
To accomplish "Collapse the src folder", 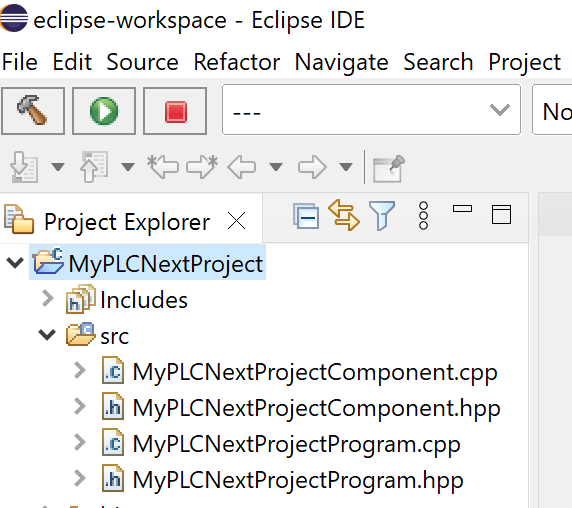I will [x=47, y=334].
